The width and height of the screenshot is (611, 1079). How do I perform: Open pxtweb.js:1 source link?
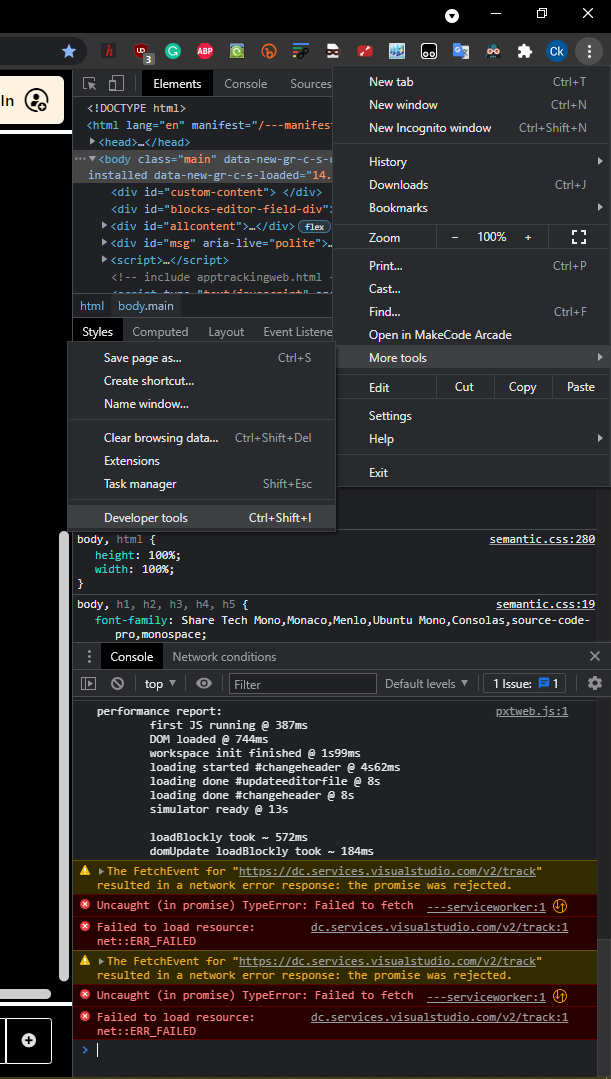pos(532,712)
